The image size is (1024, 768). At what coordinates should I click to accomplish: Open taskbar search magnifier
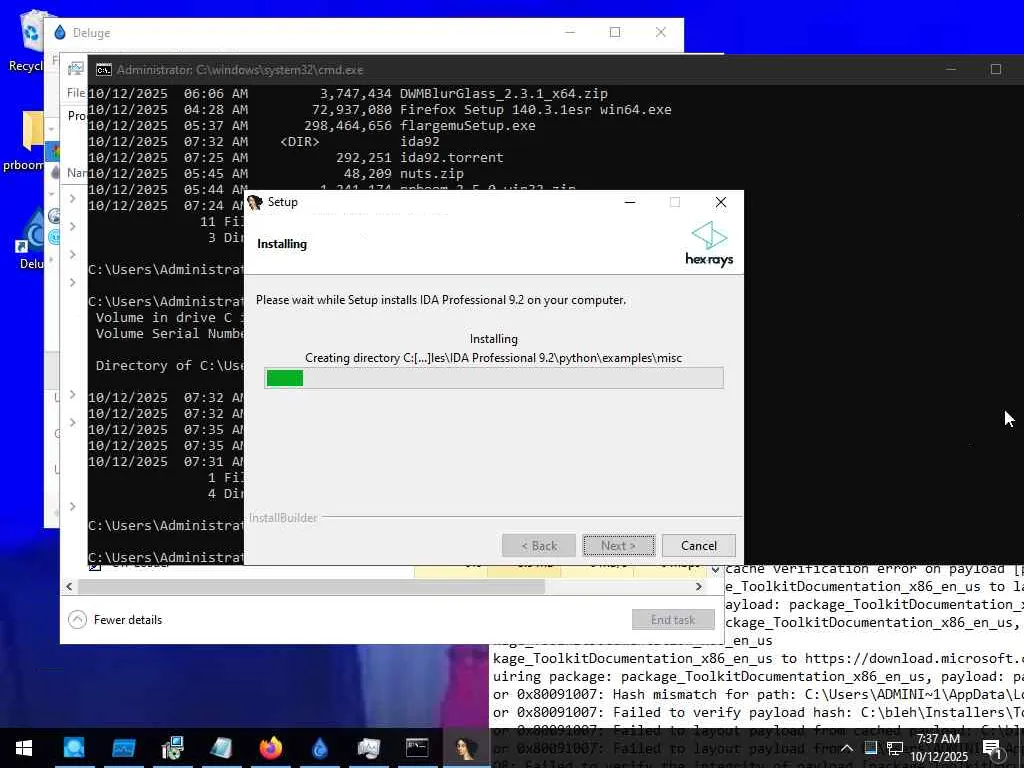pyautogui.click(x=74, y=748)
